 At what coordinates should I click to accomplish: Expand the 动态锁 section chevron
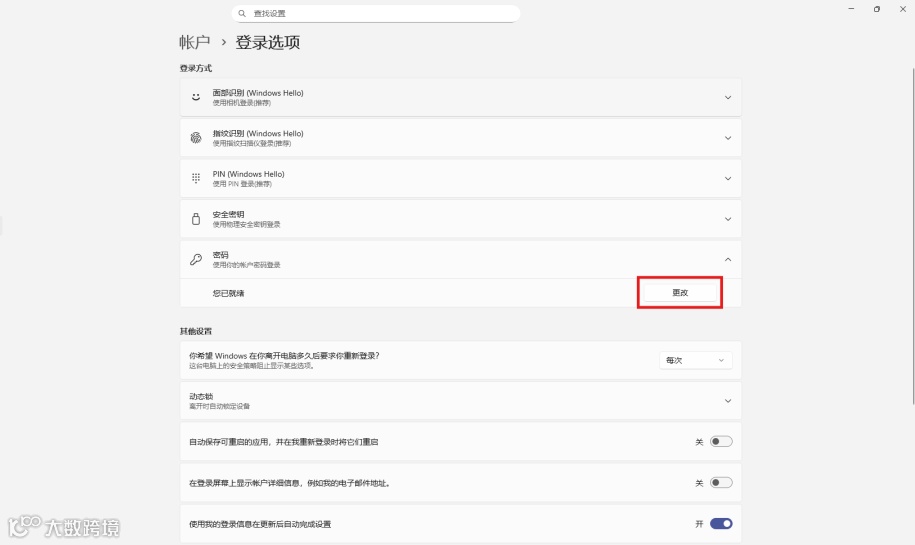coord(728,401)
